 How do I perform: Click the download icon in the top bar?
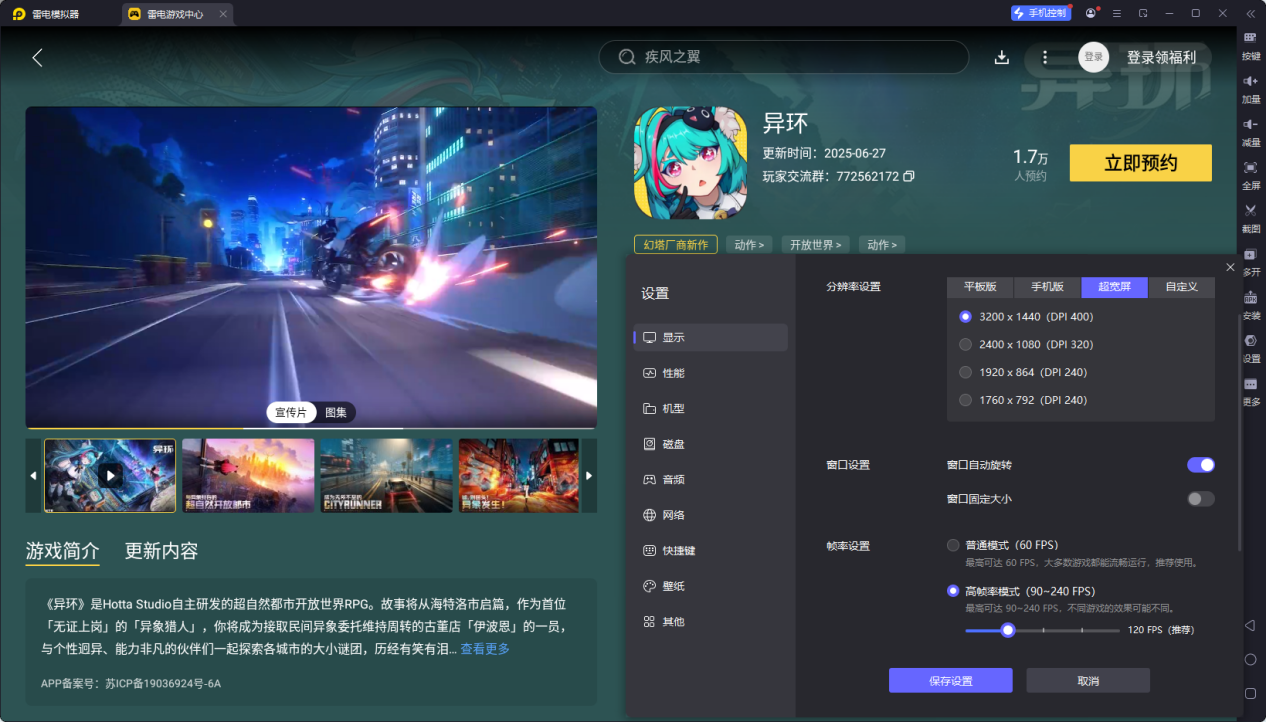coord(1001,58)
